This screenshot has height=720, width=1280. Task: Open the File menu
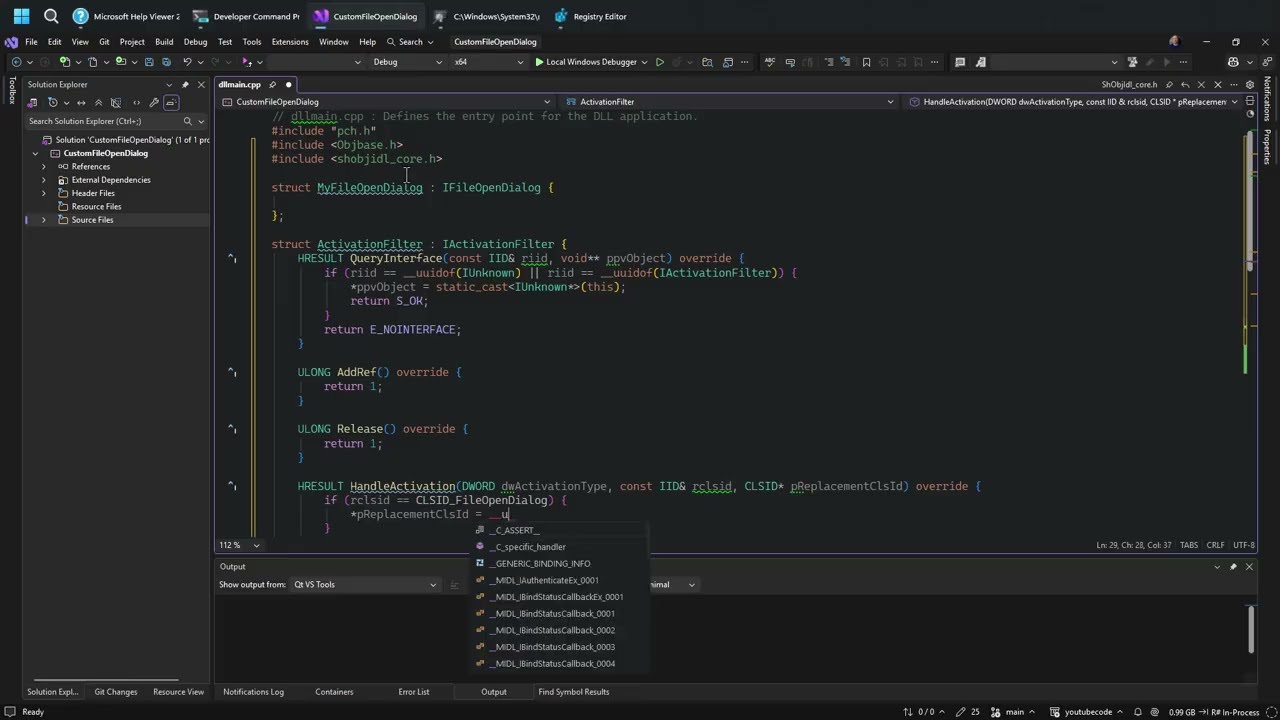click(31, 42)
